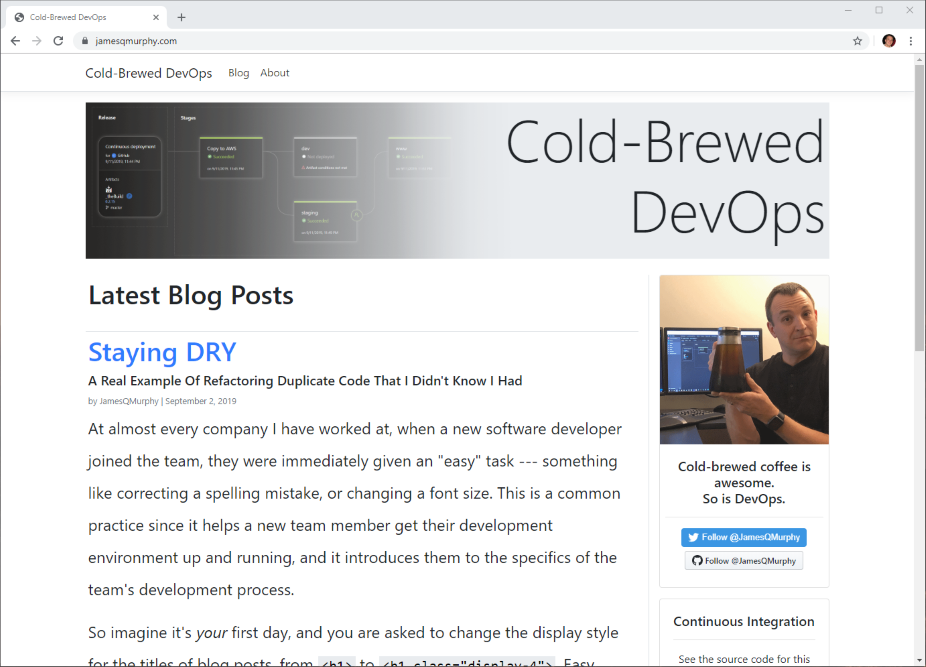Open the Staying DRY blog post

(x=162, y=352)
